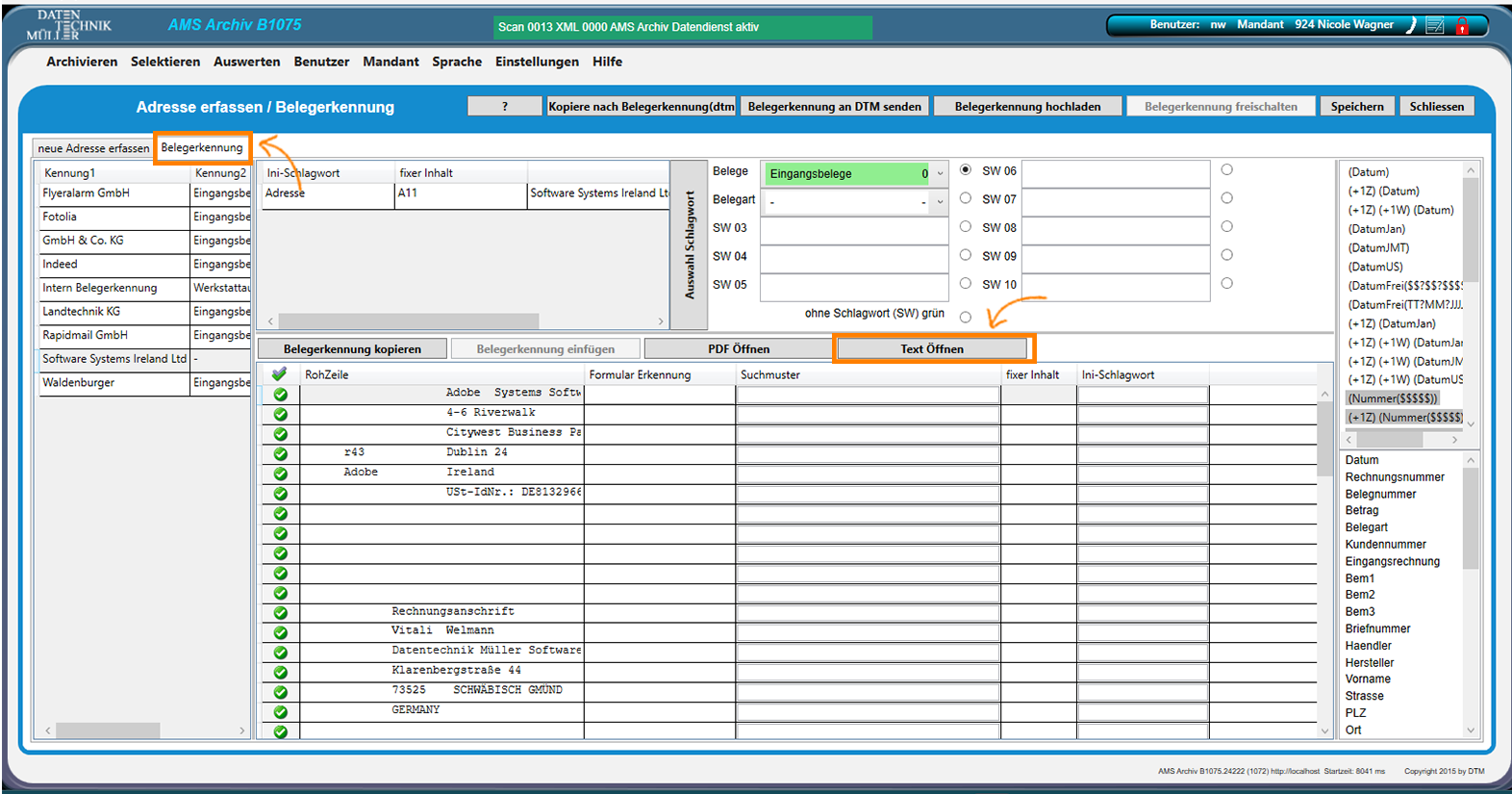Image resolution: width=1512 pixels, height=794 pixels.
Task: Switch to the 'neue Adresse erfassen' tab
Action: coord(93,148)
